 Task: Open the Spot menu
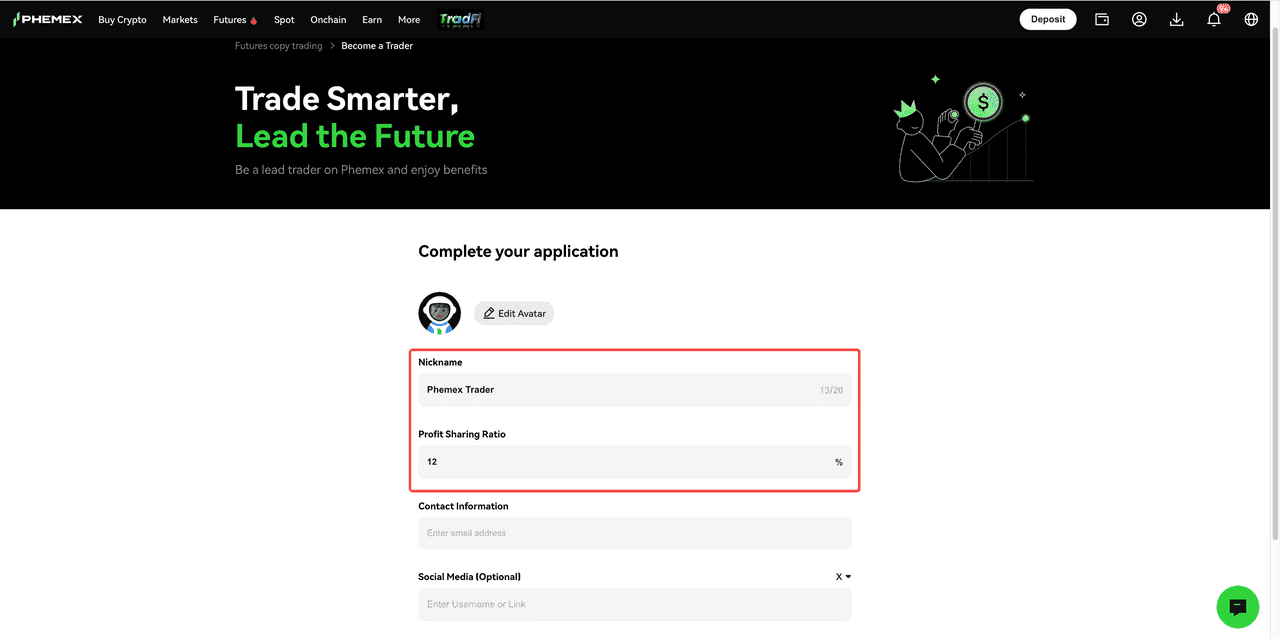(284, 20)
